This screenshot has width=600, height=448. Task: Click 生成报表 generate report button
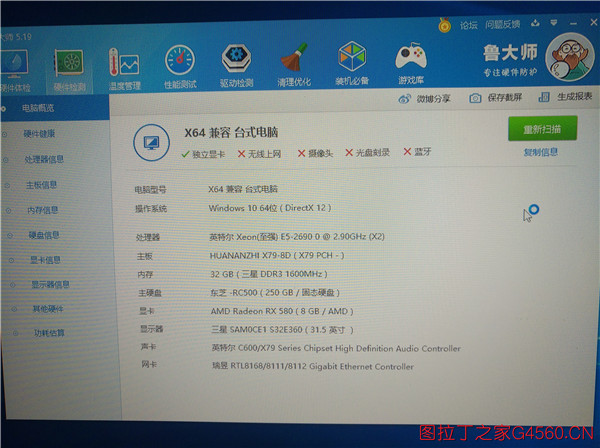pyautogui.click(x=565, y=97)
